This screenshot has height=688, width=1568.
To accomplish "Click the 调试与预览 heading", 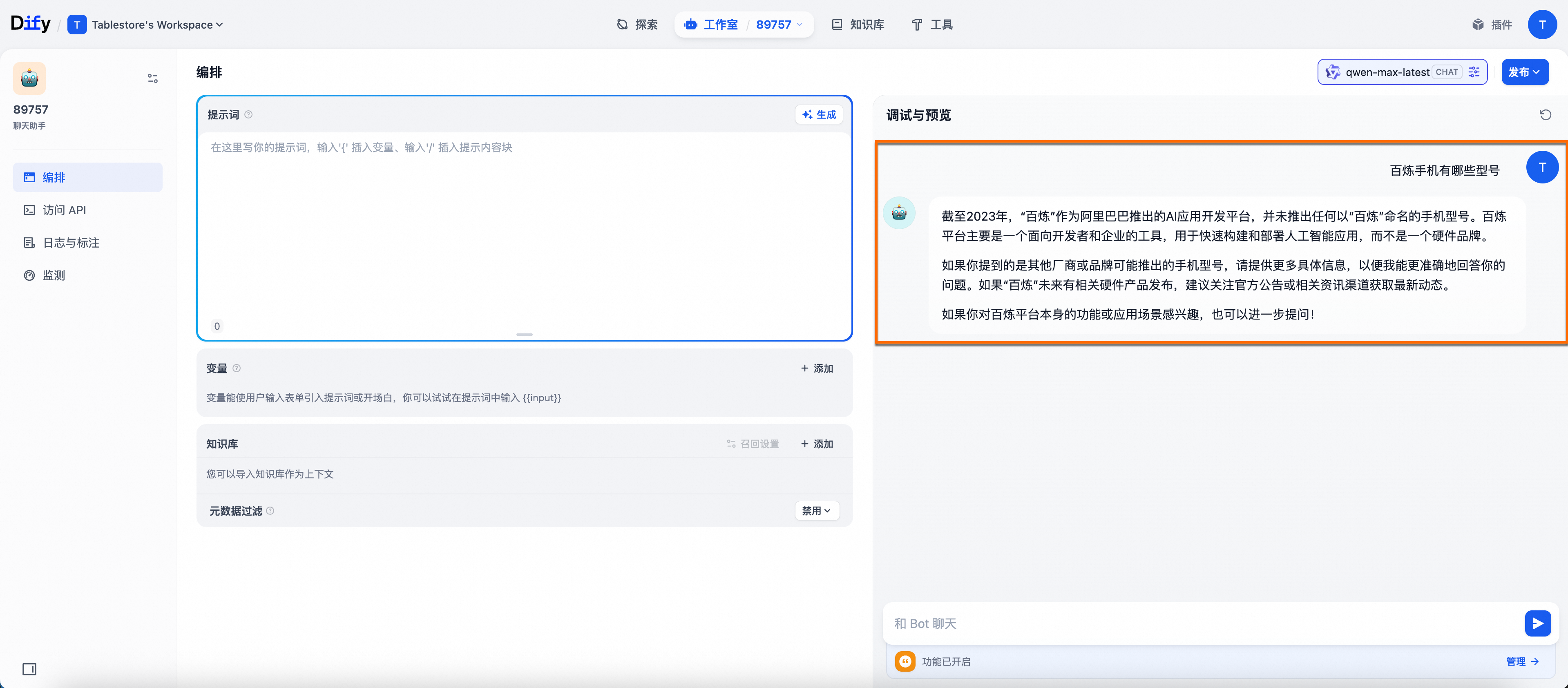I will (918, 114).
